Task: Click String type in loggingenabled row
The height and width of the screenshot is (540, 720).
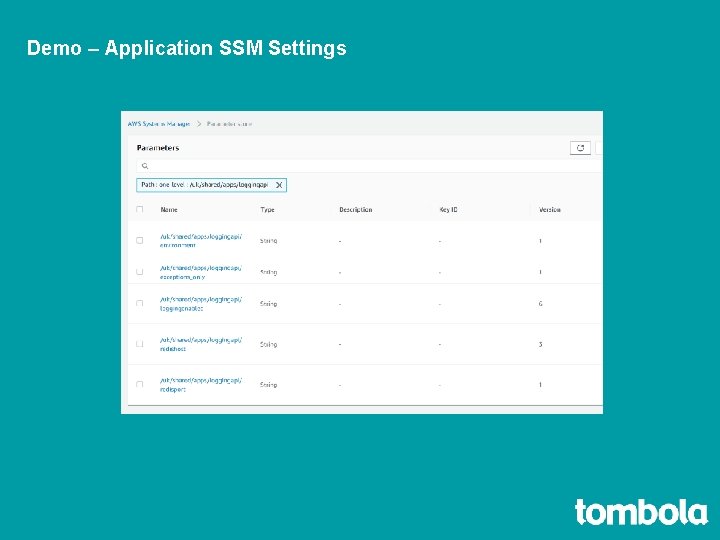Action: [268, 304]
